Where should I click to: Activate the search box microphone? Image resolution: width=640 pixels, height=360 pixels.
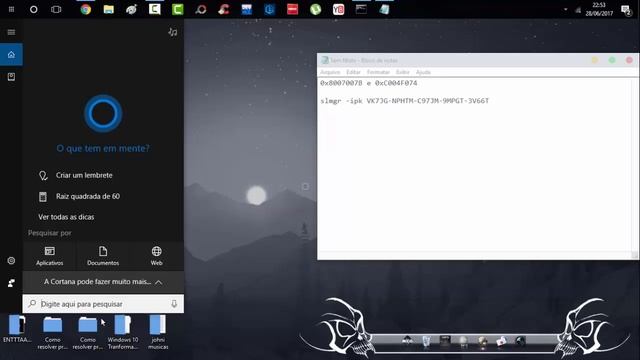[174, 304]
